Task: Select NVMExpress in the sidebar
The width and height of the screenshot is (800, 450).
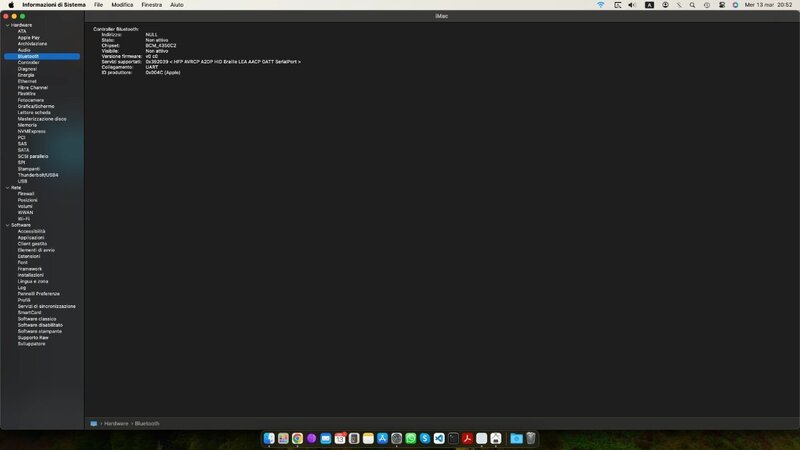Action: coord(32,131)
